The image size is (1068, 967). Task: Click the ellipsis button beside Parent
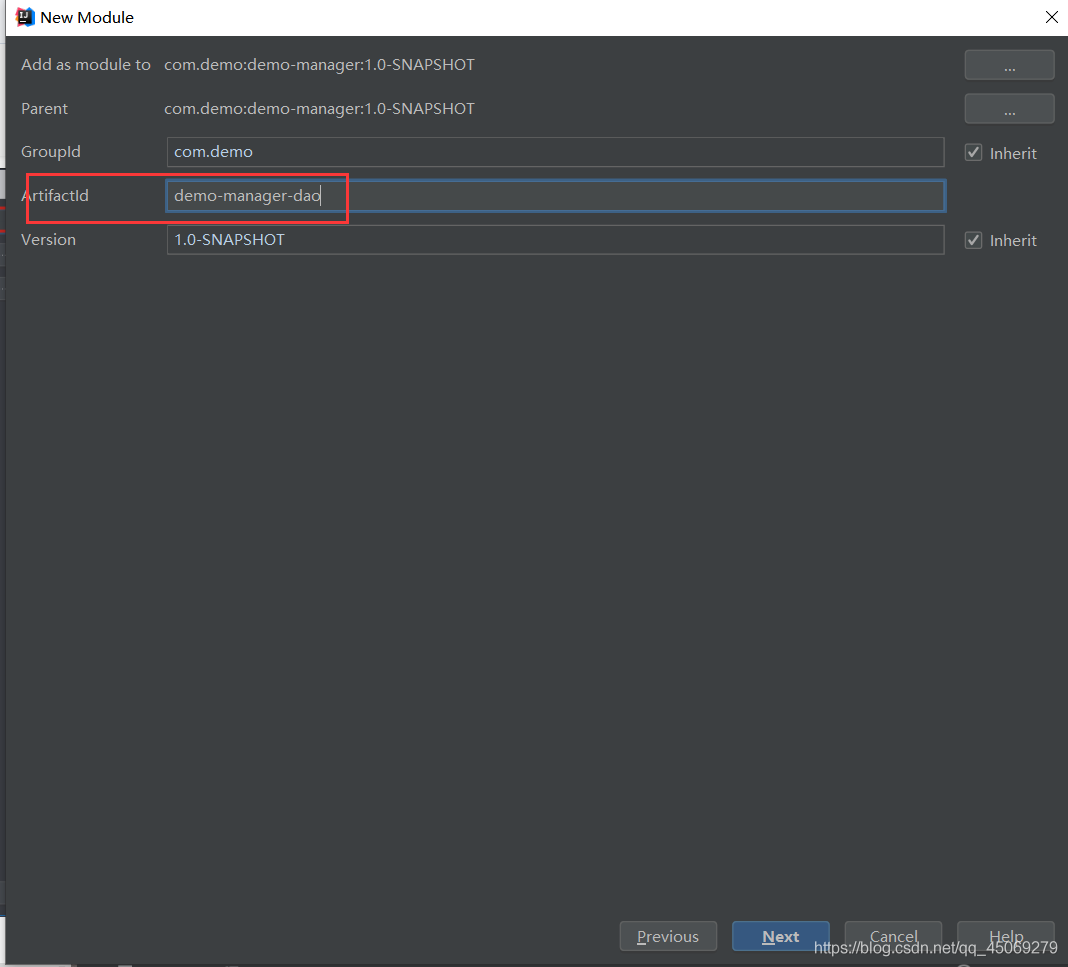point(1009,109)
